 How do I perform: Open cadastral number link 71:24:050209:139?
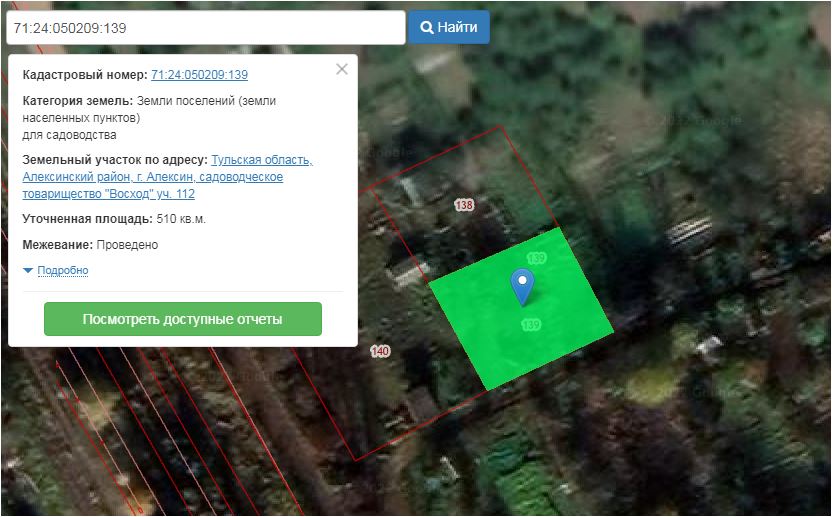point(200,75)
